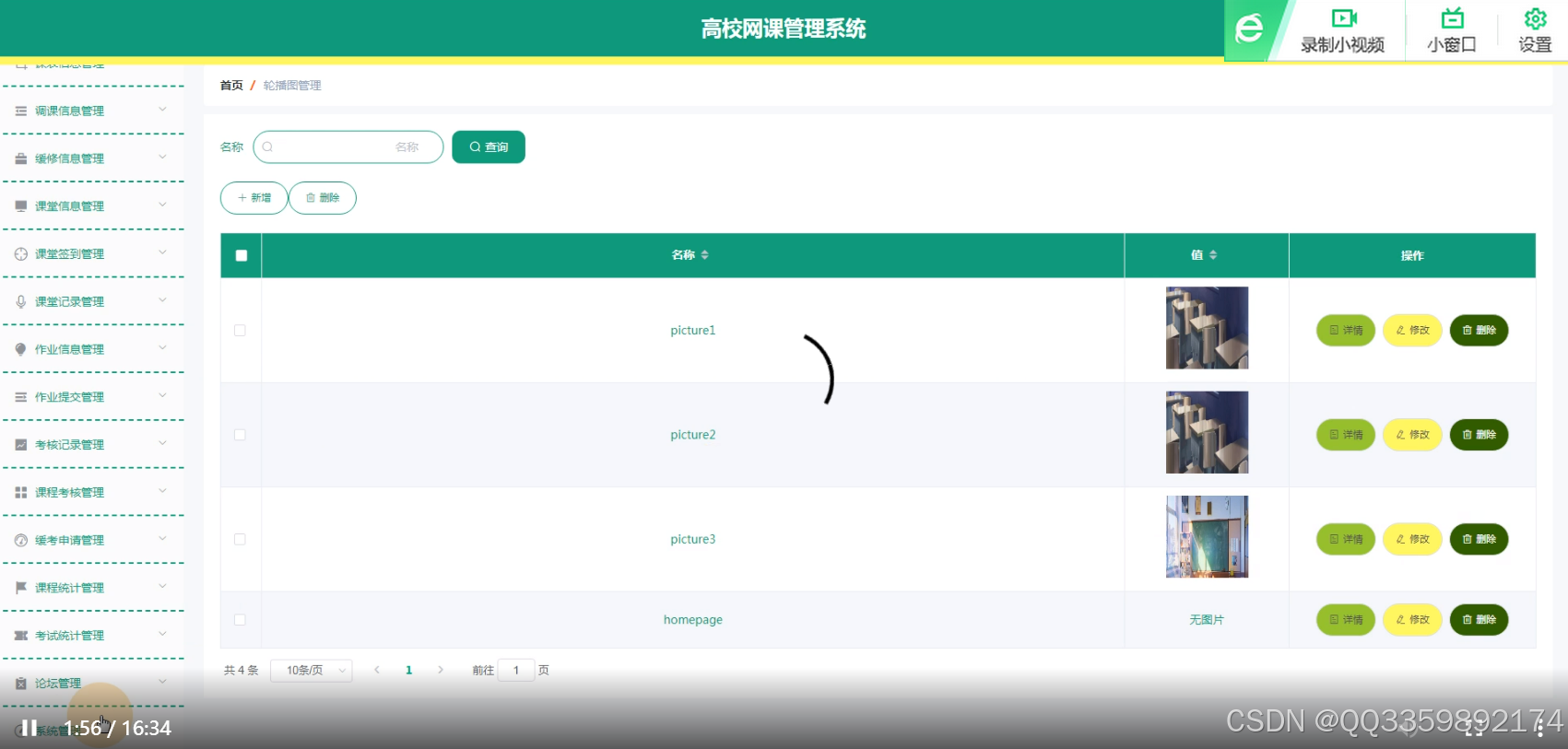
Task: Open the 小窗口 mini window mode
Action: (x=1452, y=30)
